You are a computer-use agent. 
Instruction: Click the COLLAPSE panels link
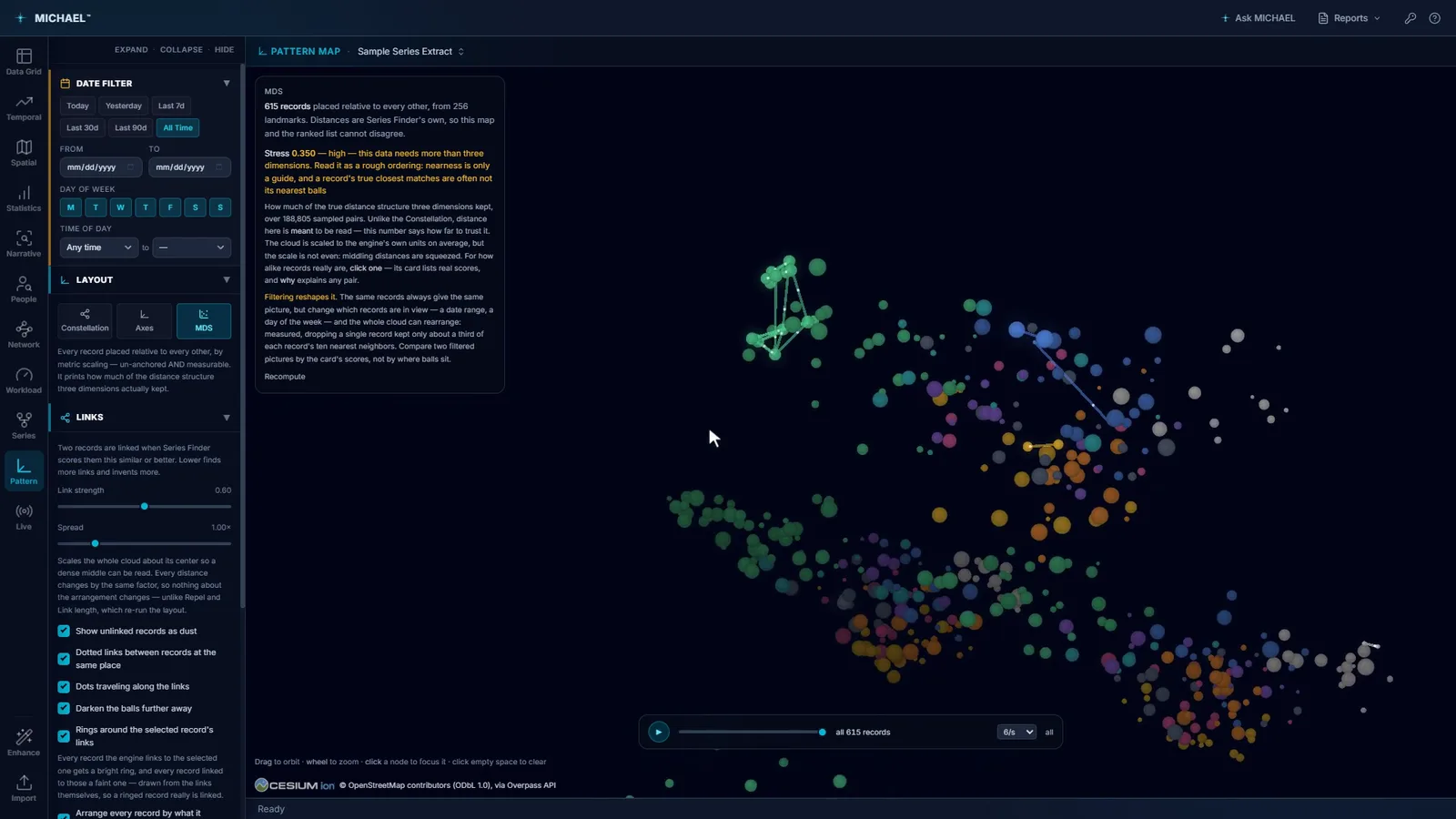(x=181, y=50)
